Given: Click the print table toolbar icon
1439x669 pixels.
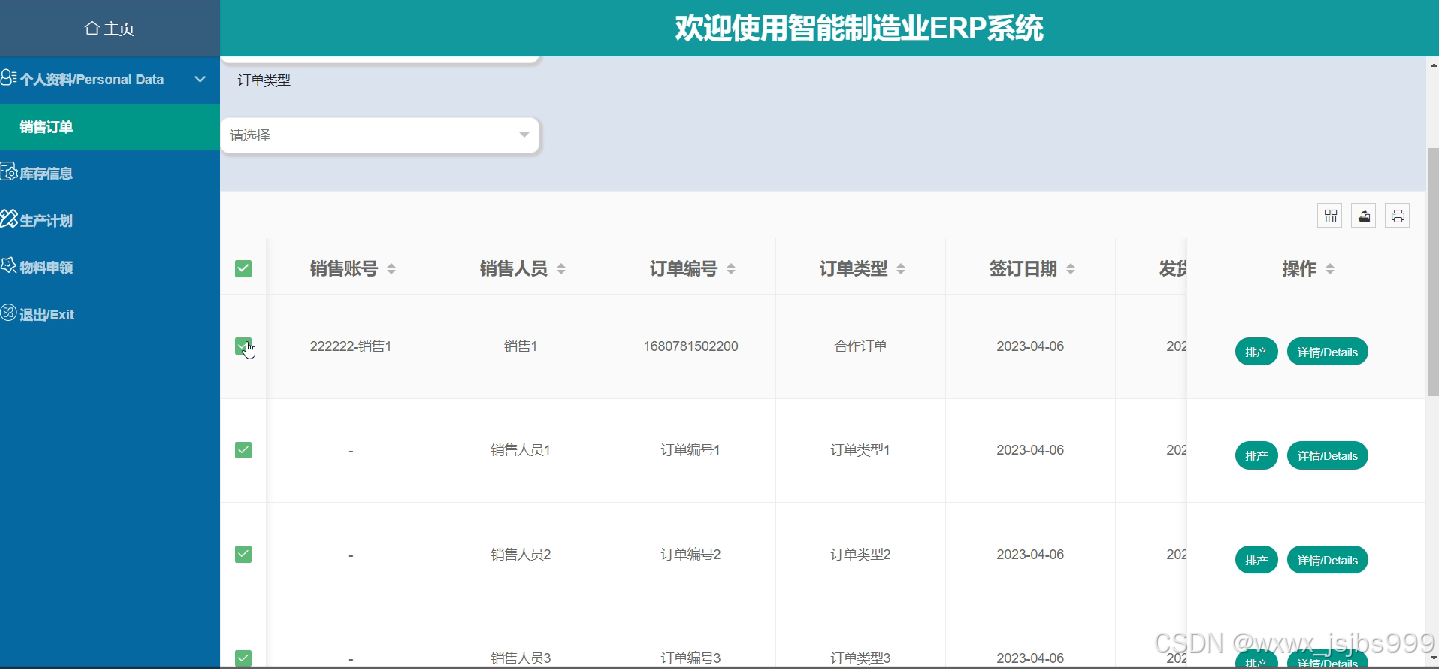Looking at the screenshot, I should [1398, 216].
